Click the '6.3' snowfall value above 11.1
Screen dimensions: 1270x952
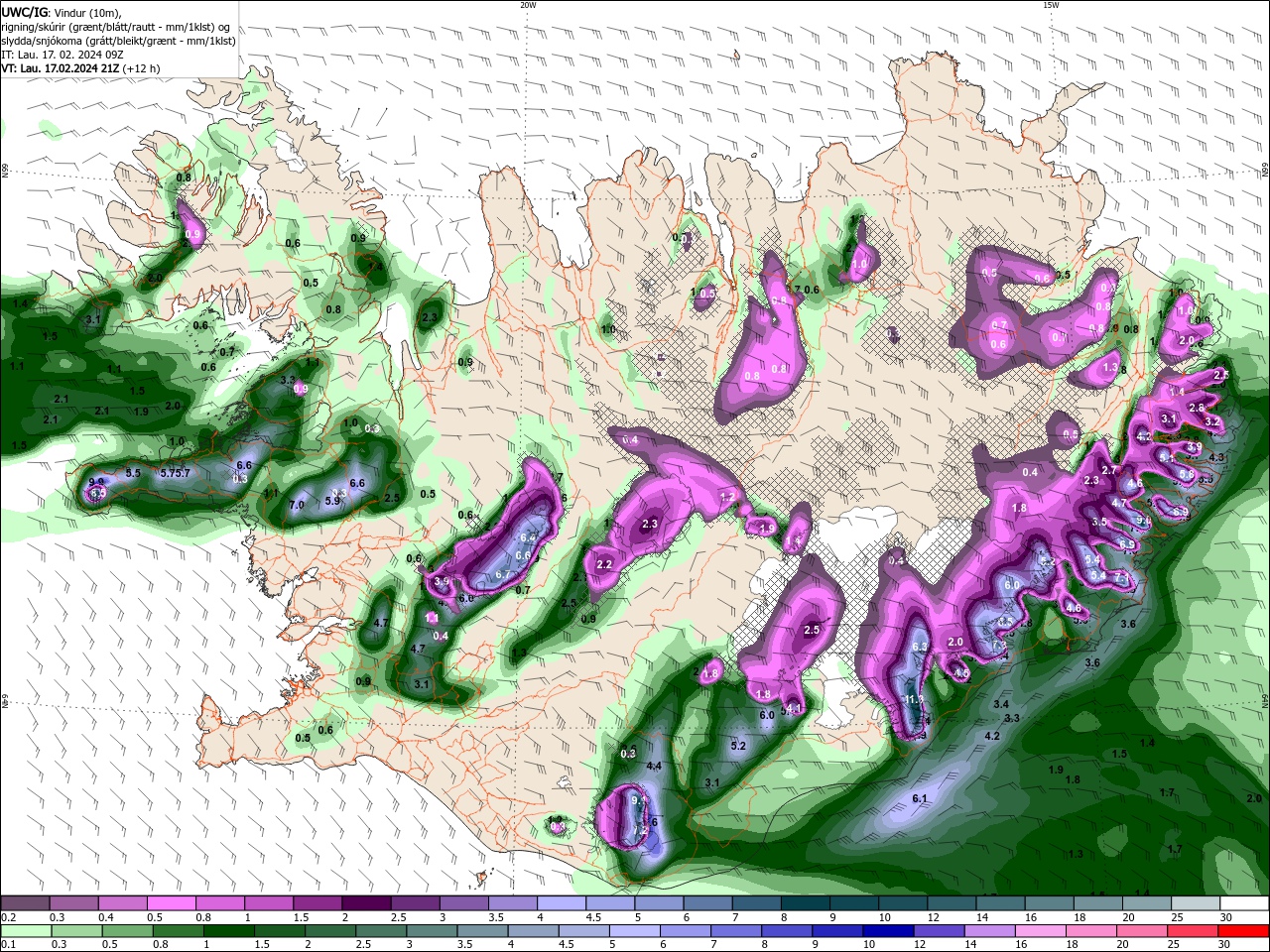(x=920, y=647)
